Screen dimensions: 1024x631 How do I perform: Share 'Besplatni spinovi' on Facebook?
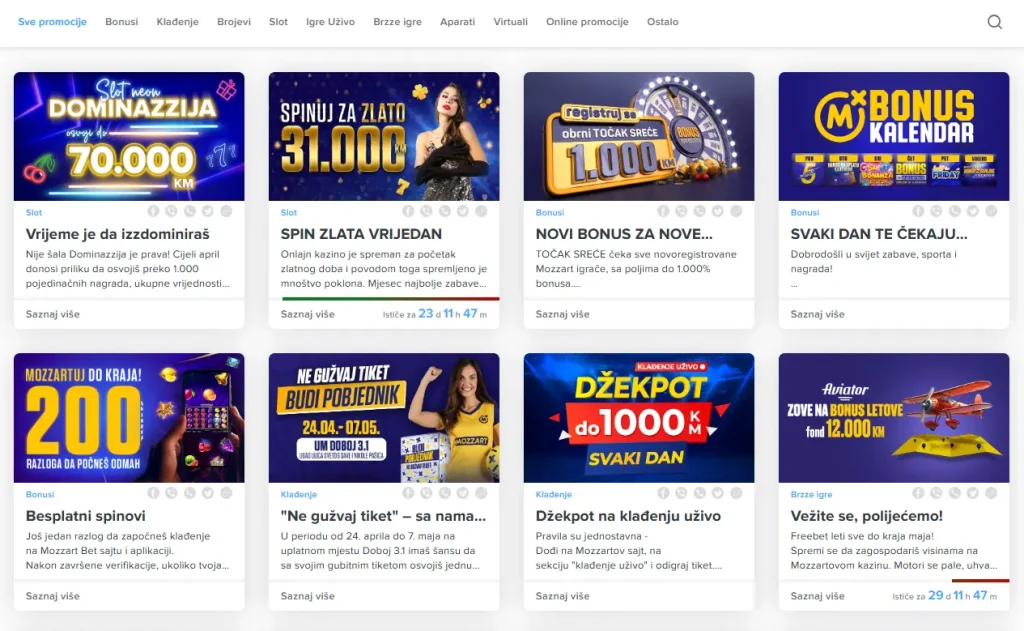tap(153, 493)
